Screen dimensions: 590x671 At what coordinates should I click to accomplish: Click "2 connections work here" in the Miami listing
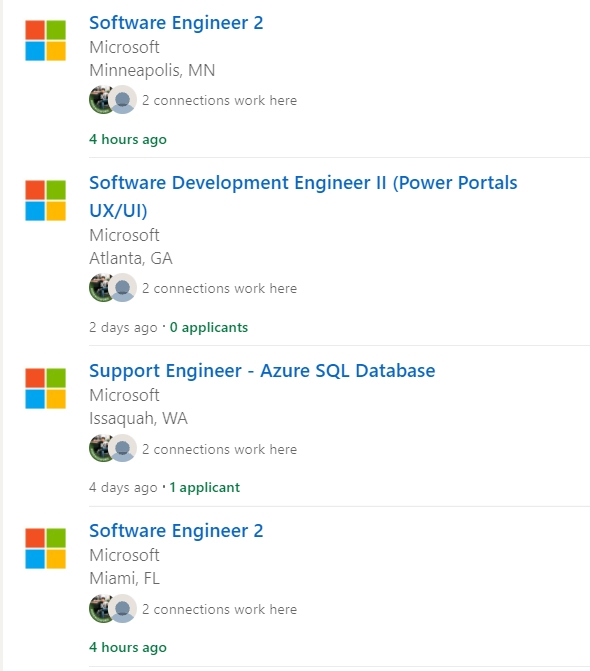pos(219,609)
